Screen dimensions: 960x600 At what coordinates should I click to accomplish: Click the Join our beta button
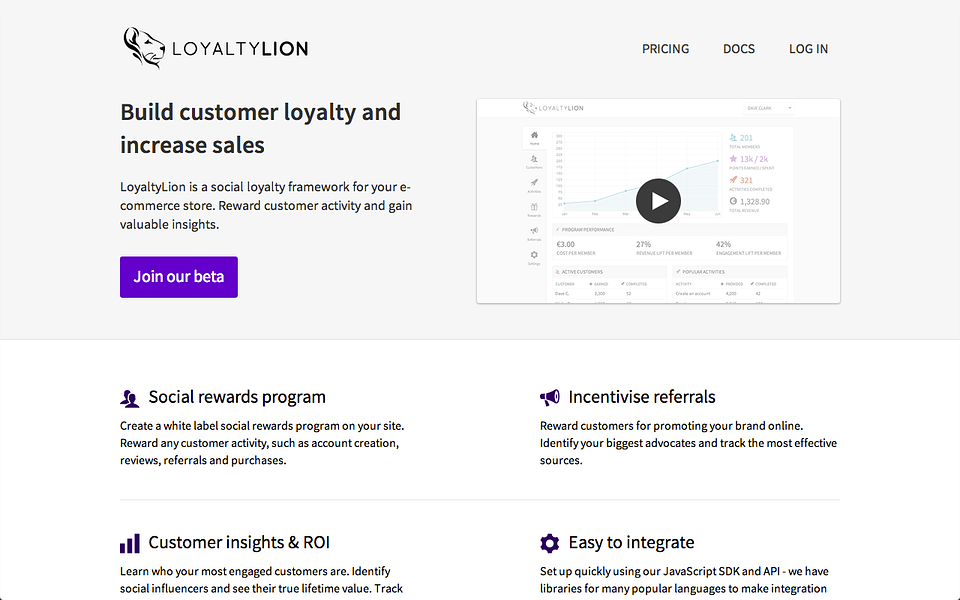click(178, 277)
